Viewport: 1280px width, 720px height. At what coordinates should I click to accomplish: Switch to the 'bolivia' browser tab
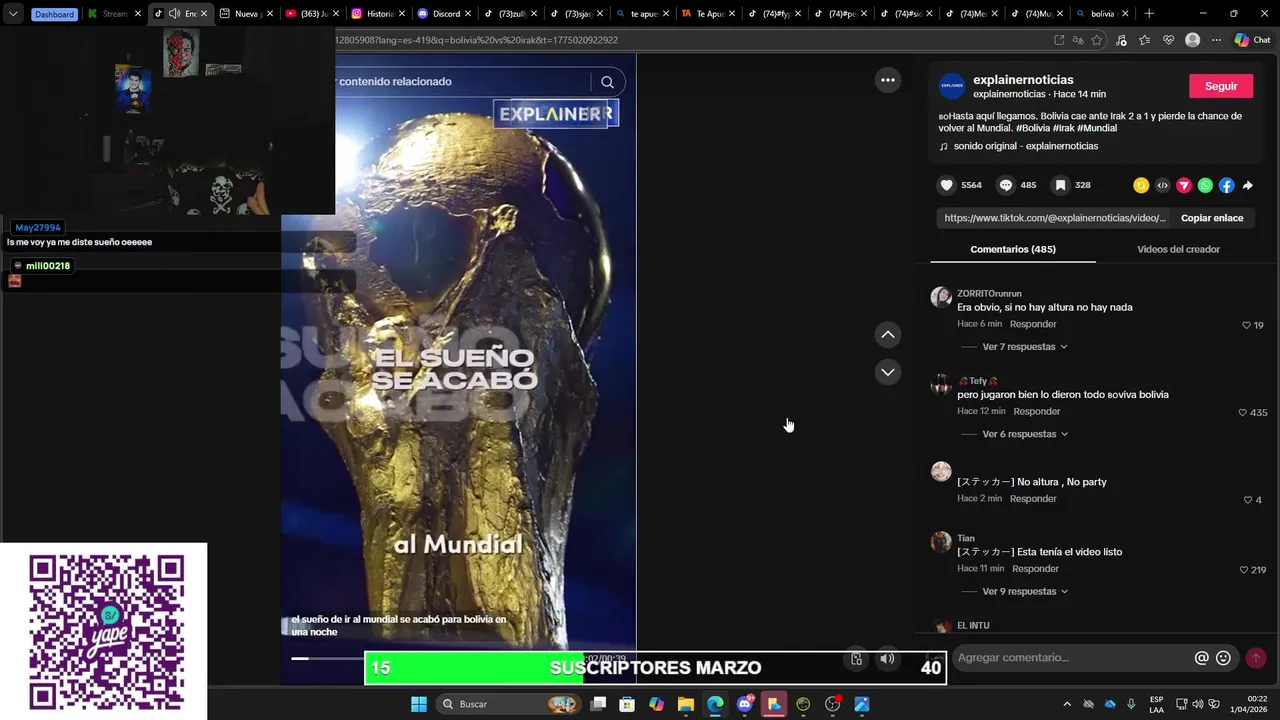[1103, 14]
